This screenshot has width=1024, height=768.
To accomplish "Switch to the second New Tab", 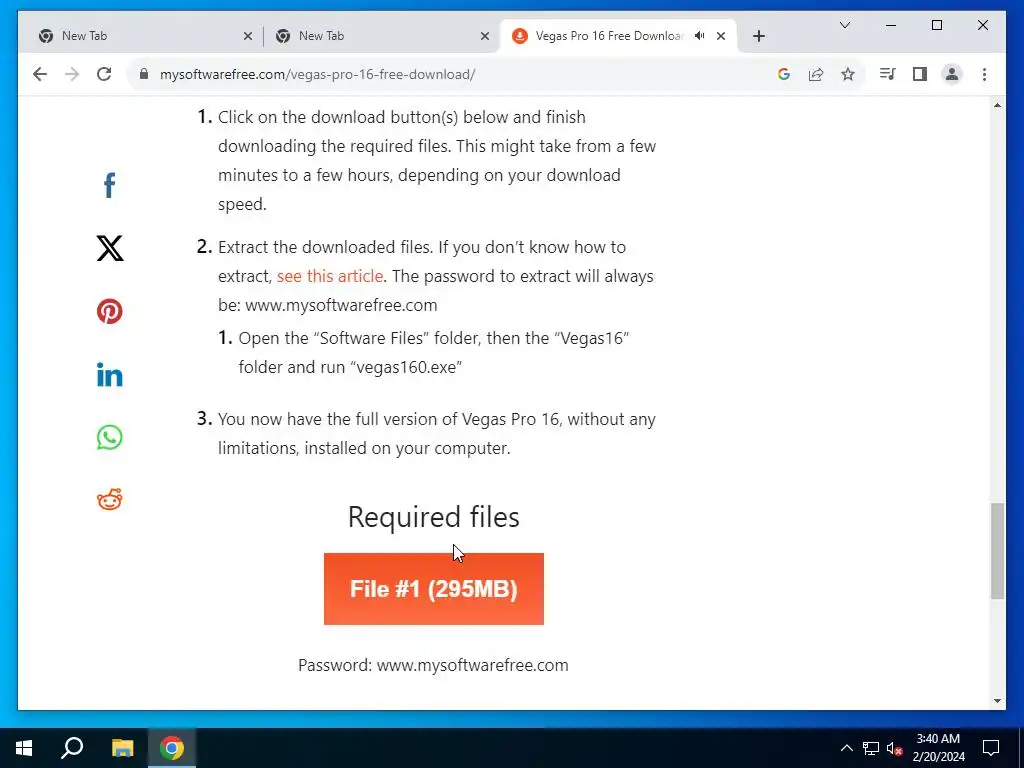I will [381, 36].
